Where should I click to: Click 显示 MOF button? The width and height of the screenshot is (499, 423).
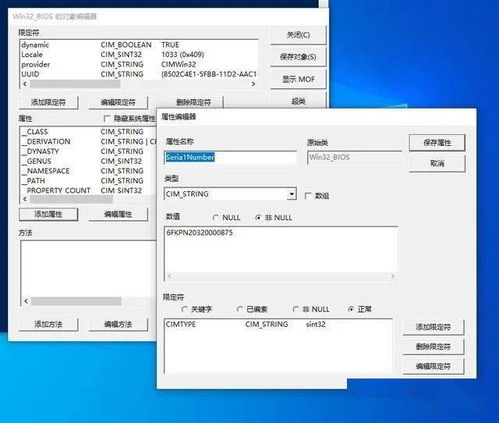298,79
